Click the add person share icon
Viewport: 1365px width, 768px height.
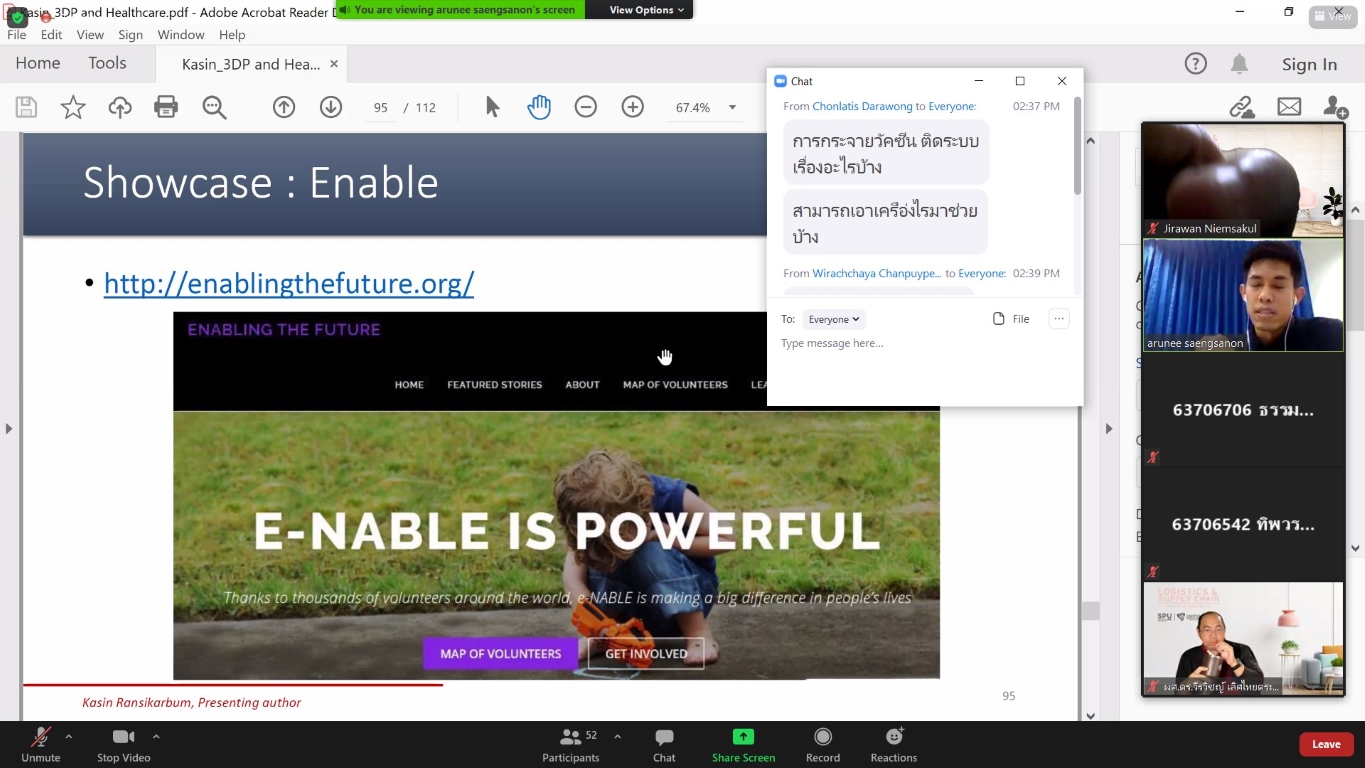[x=1335, y=107]
